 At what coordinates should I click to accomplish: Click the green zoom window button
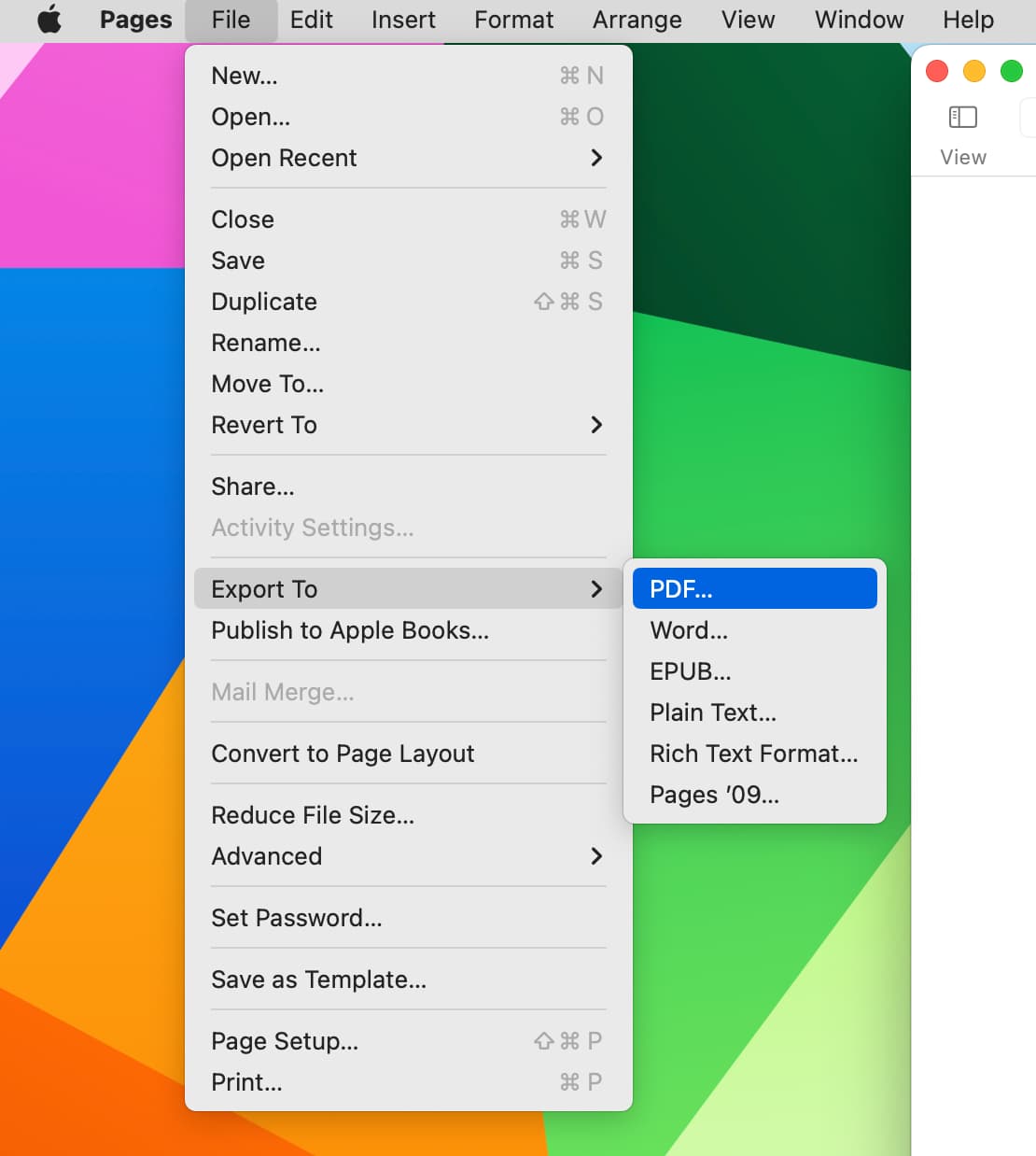[1012, 71]
